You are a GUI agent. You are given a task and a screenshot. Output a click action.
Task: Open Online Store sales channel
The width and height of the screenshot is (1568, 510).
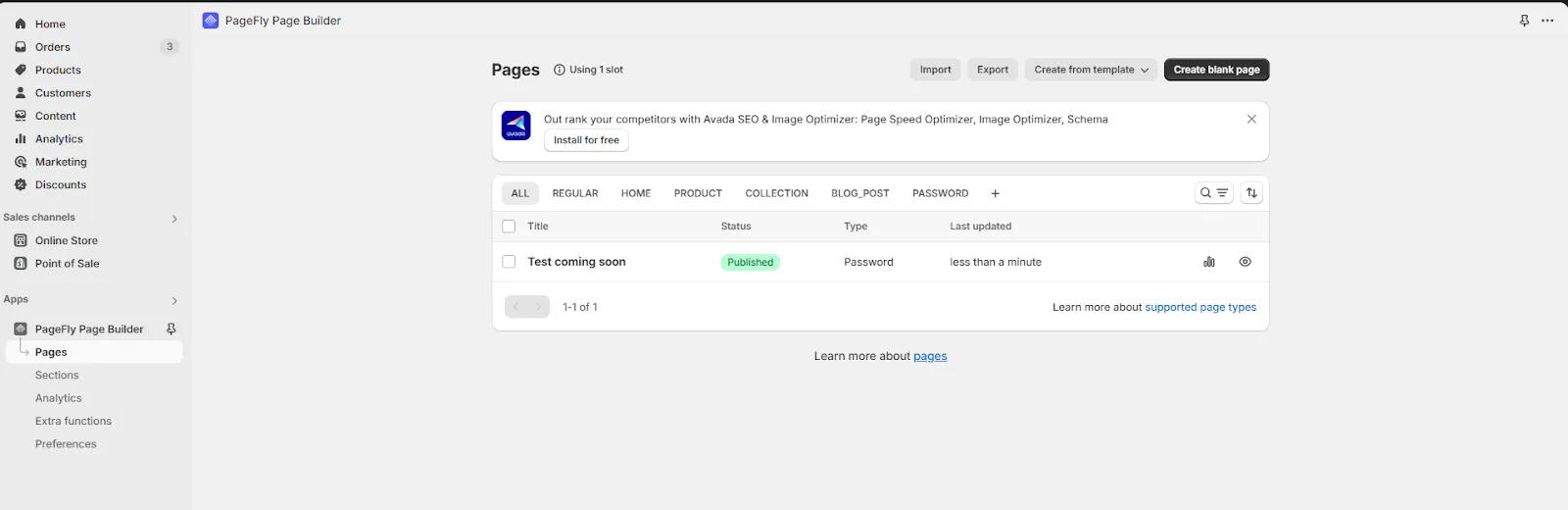[x=67, y=240]
